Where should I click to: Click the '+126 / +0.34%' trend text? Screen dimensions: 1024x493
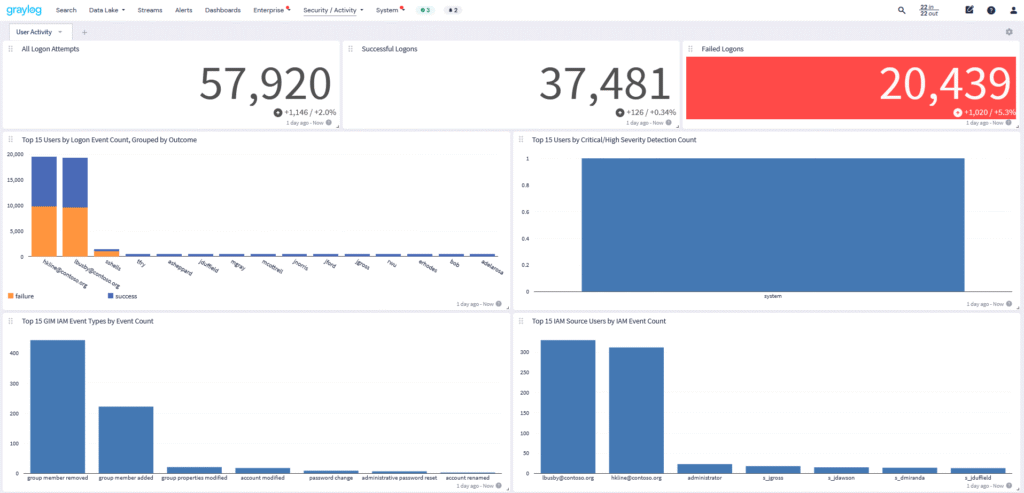[x=650, y=112]
